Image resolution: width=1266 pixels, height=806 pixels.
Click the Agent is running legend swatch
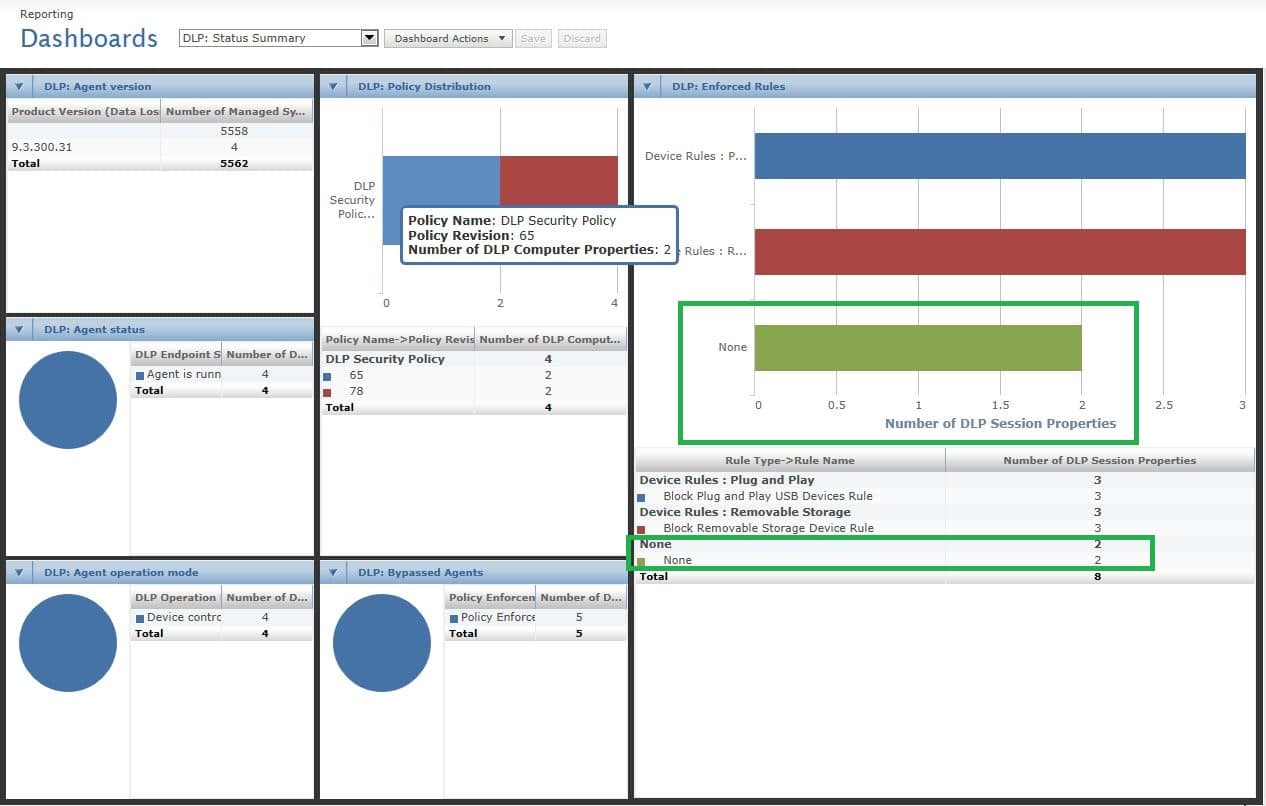click(x=140, y=376)
